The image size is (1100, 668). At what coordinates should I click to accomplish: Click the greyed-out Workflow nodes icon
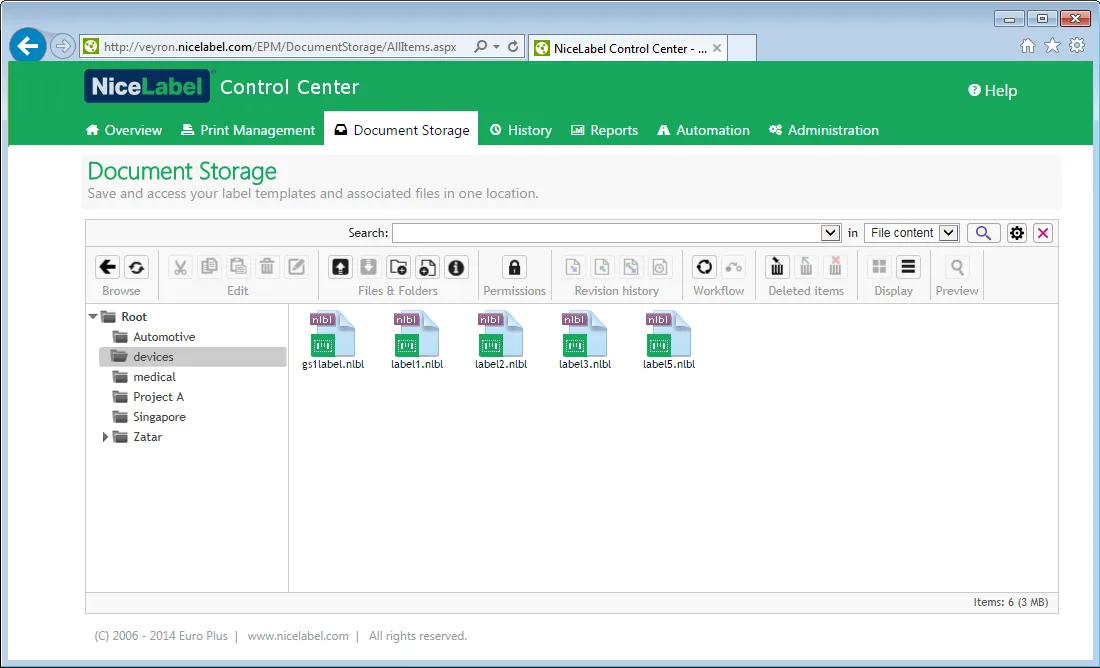point(733,267)
